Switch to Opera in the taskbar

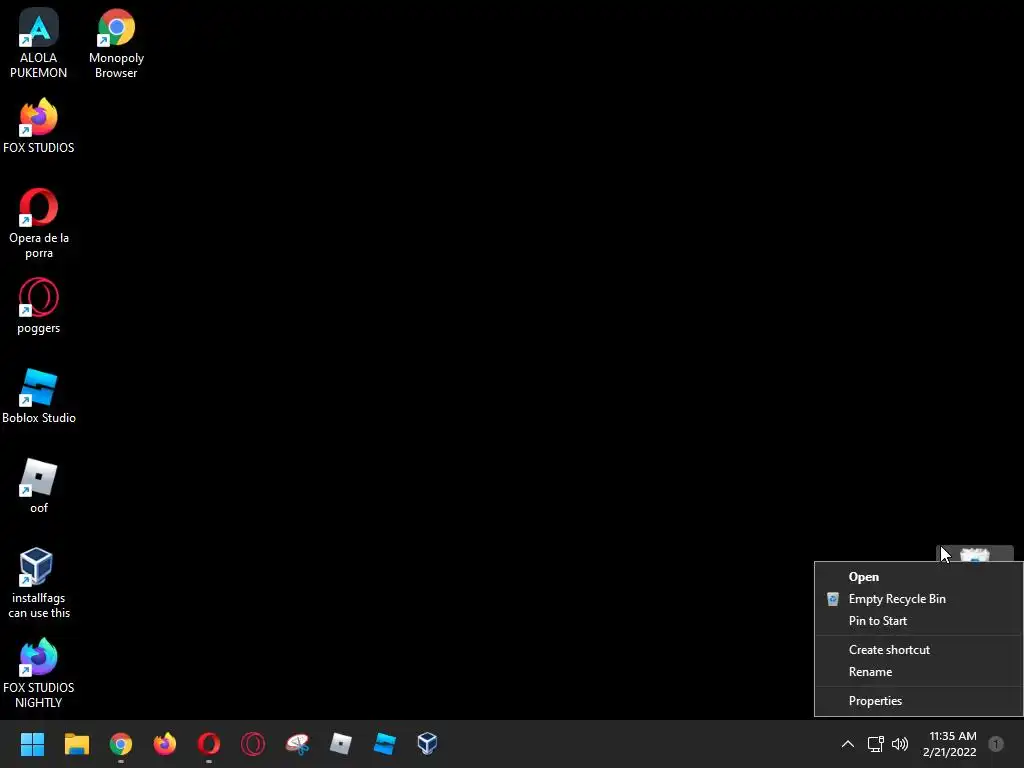(209, 744)
